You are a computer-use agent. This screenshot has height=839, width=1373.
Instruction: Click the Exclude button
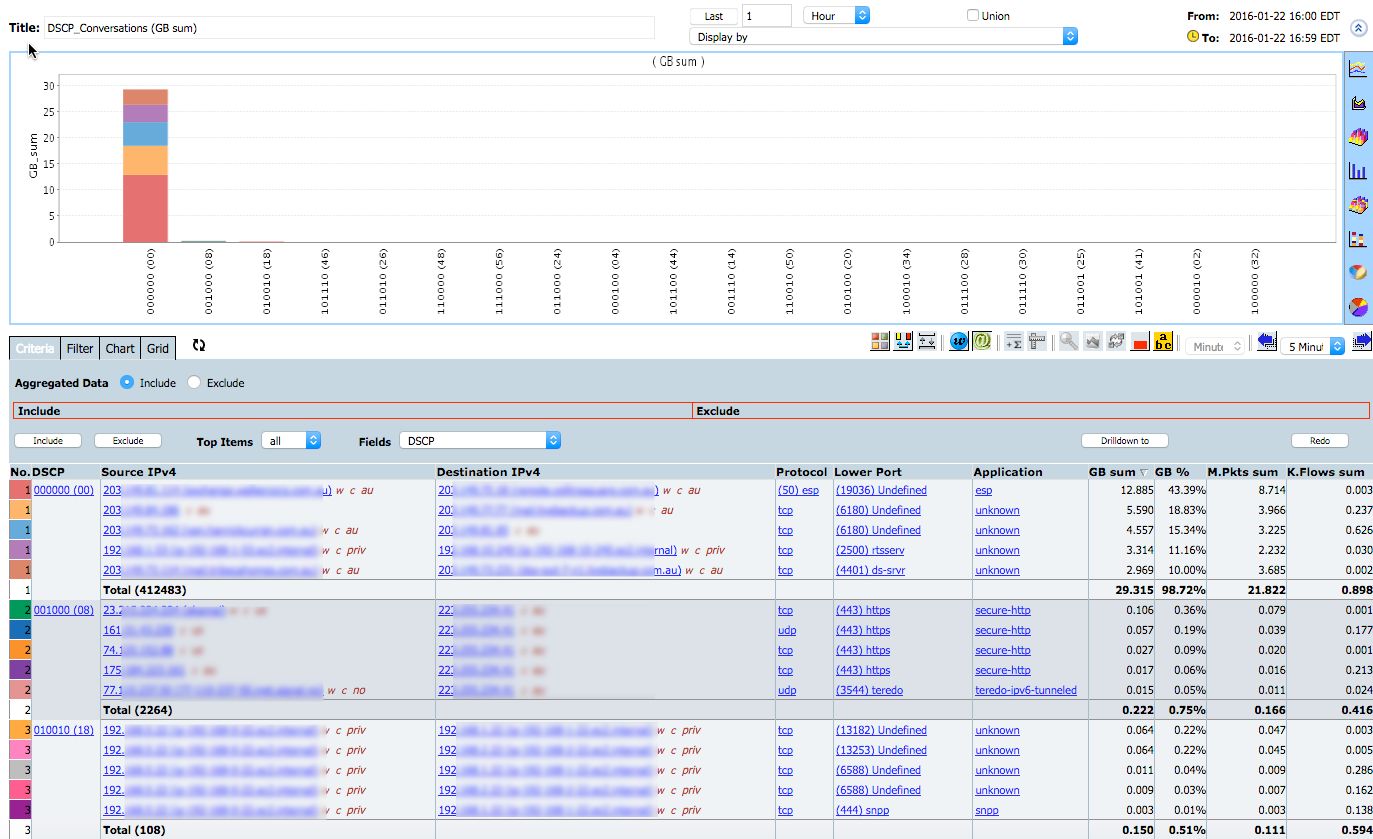coord(128,440)
